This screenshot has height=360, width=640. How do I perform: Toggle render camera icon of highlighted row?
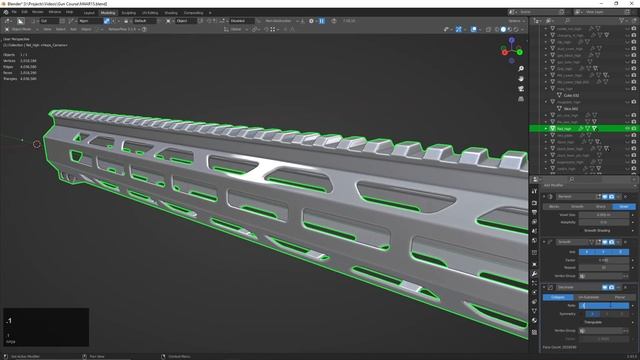[x=634, y=129]
